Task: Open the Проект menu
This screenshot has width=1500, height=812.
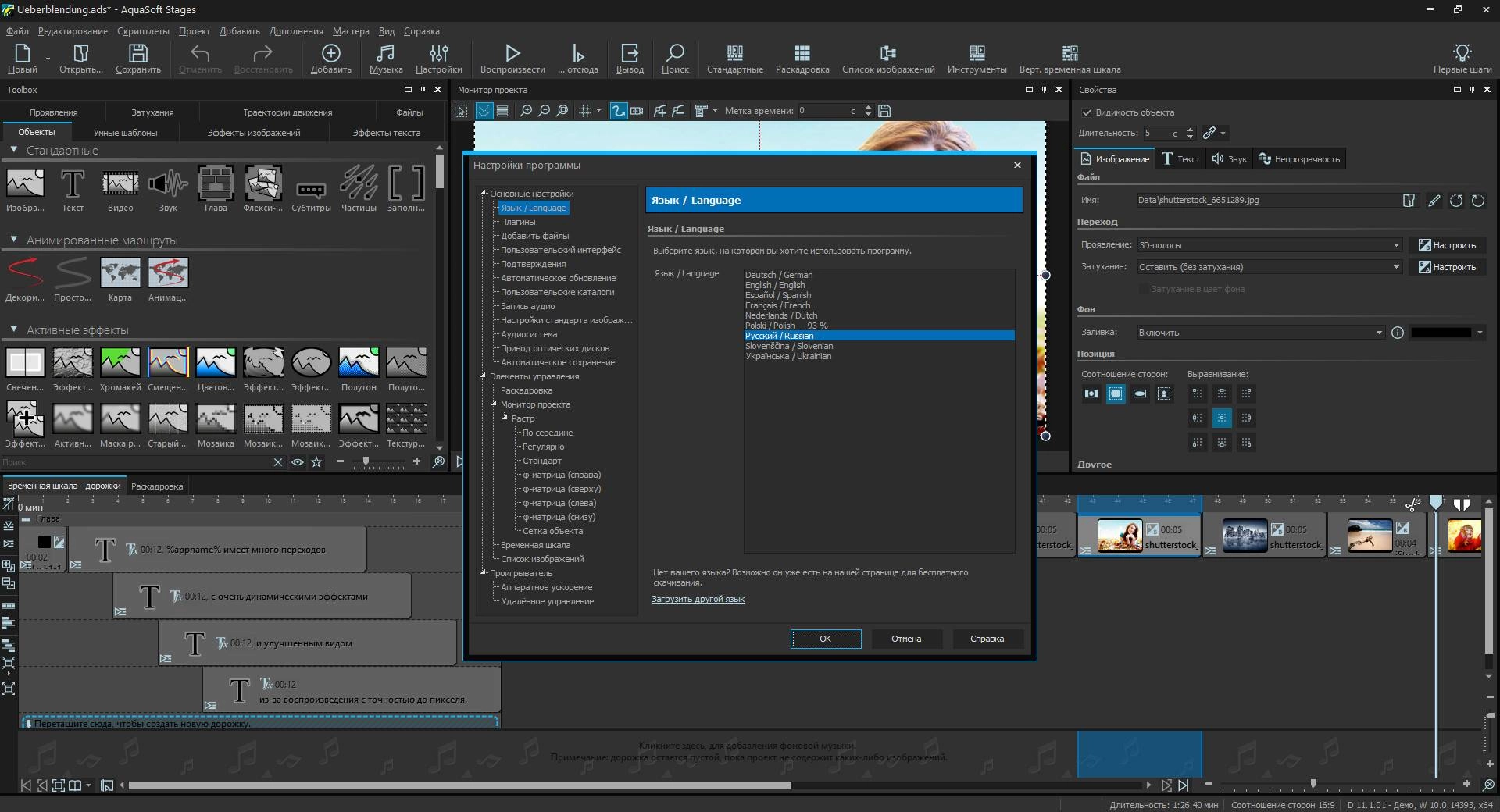Action: pyautogui.click(x=194, y=31)
